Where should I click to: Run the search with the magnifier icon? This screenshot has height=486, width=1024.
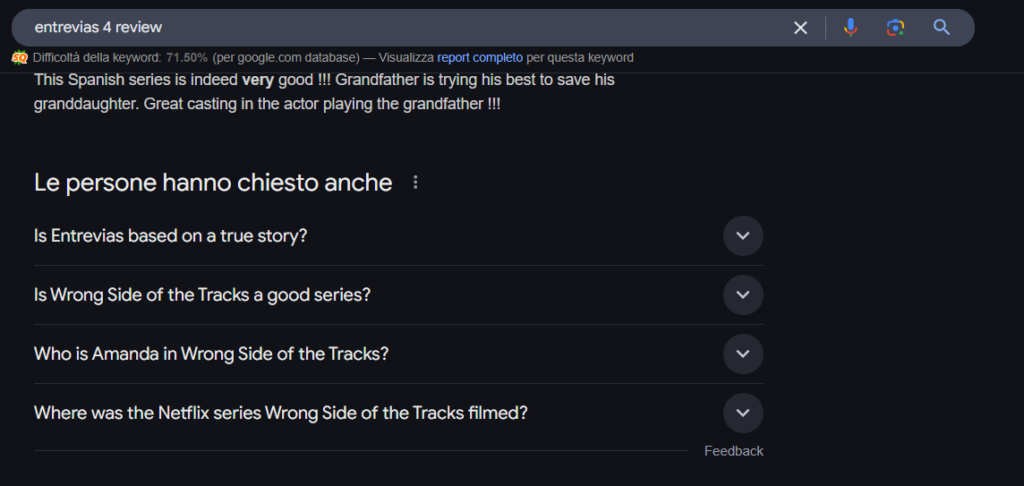(941, 27)
